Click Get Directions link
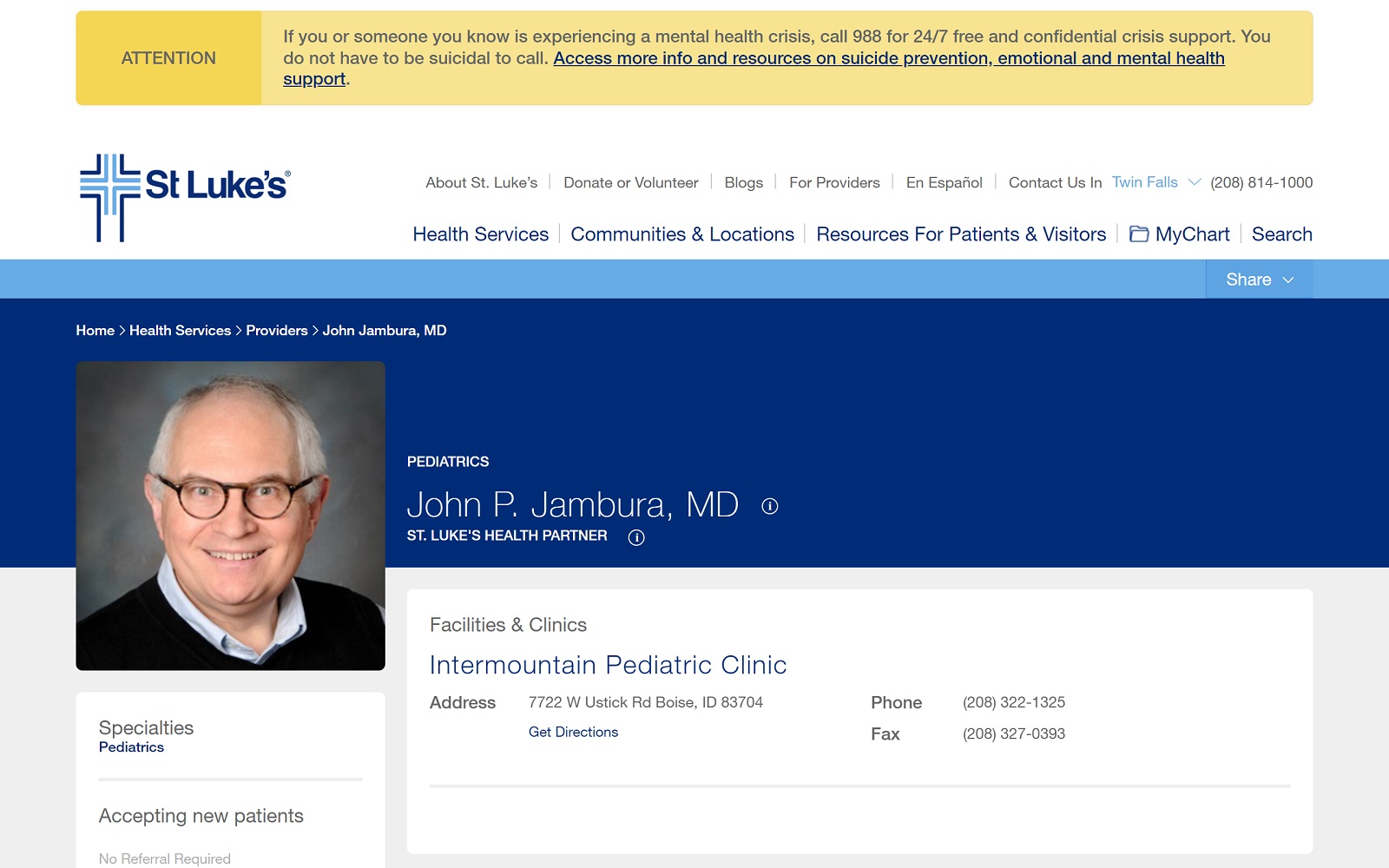The width and height of the screenshot is (1389, 868). click(x=573, y=732)
